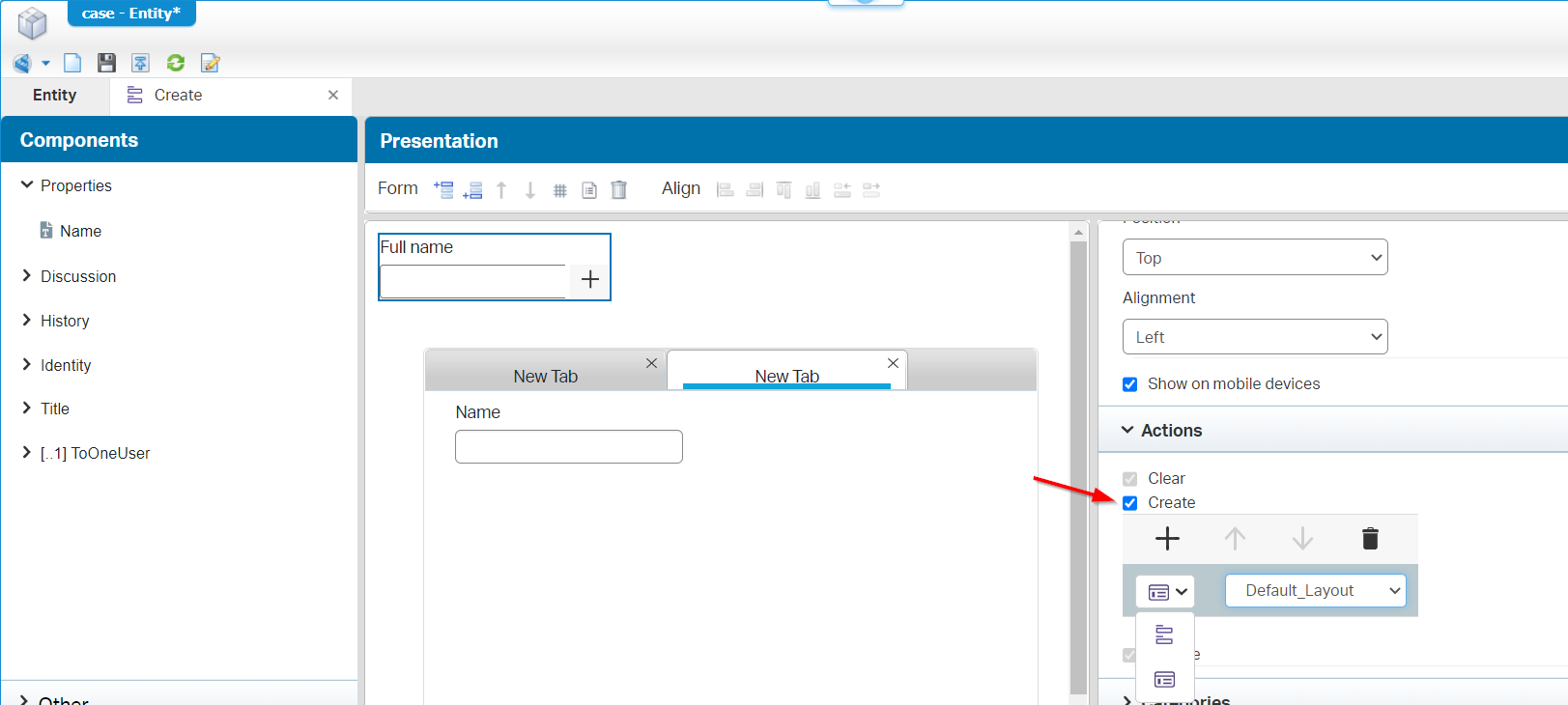Toggle Show on mobile devices checkbox
The image size is (1568, 705).
coord(1130,384)
